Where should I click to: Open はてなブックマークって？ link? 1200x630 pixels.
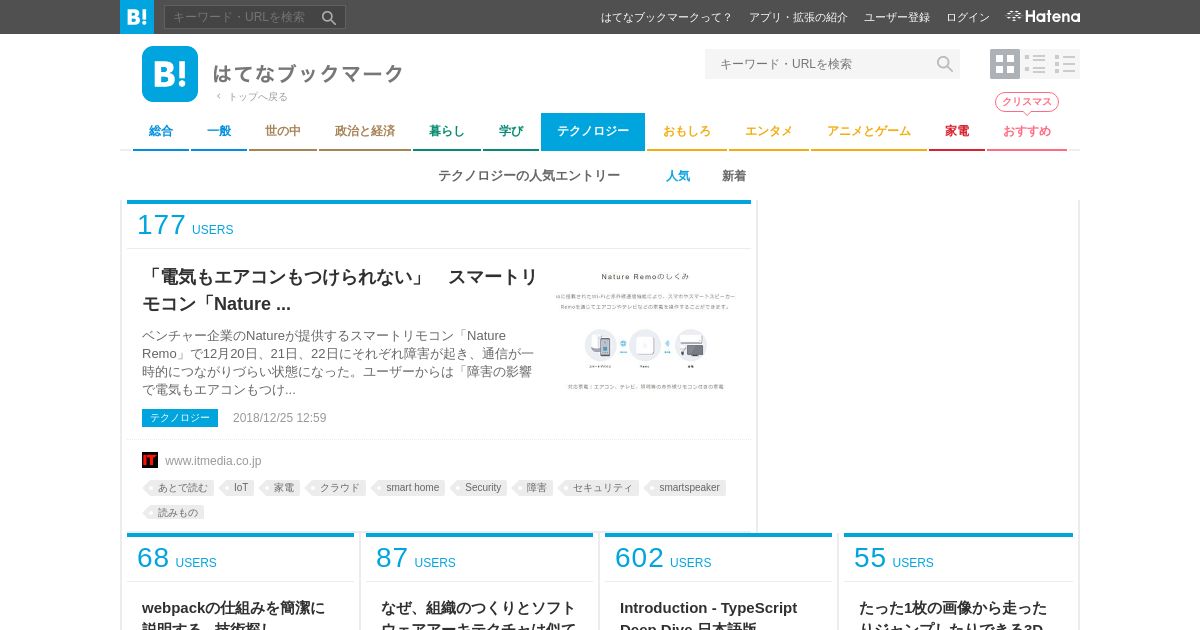tap(667, 17)
